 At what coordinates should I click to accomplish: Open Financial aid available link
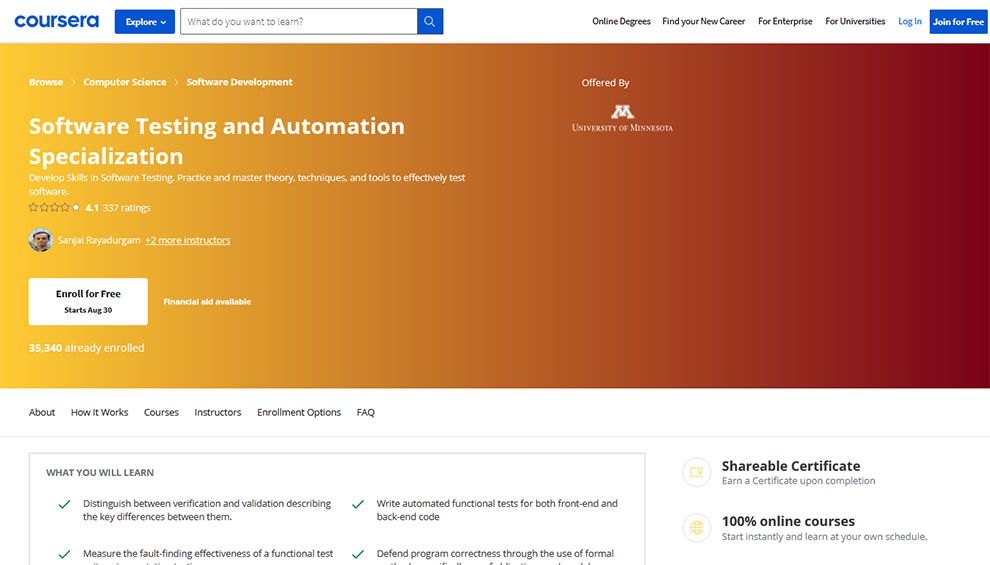[207, 302]
